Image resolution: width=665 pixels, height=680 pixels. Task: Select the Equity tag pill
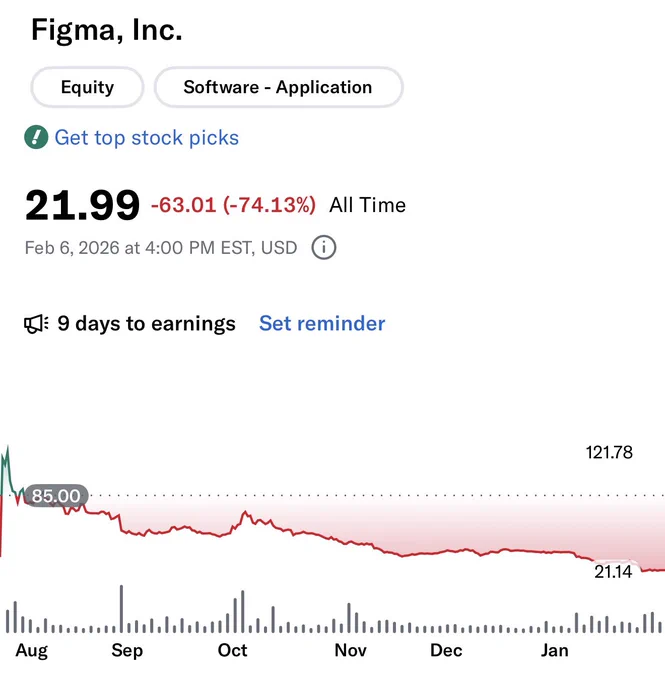pos(87,87)
